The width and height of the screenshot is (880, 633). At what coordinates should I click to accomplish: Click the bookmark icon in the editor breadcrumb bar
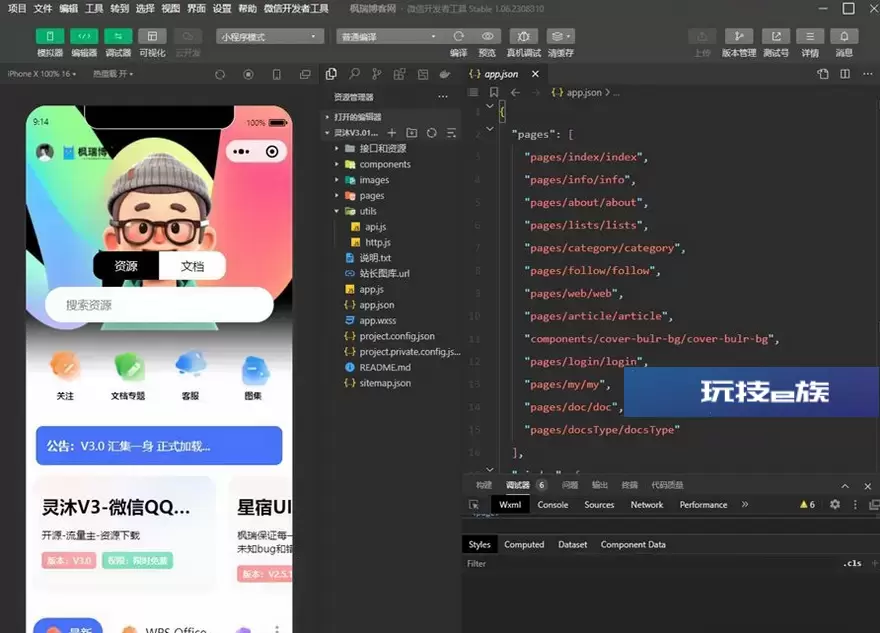click(x=494, y=92)
